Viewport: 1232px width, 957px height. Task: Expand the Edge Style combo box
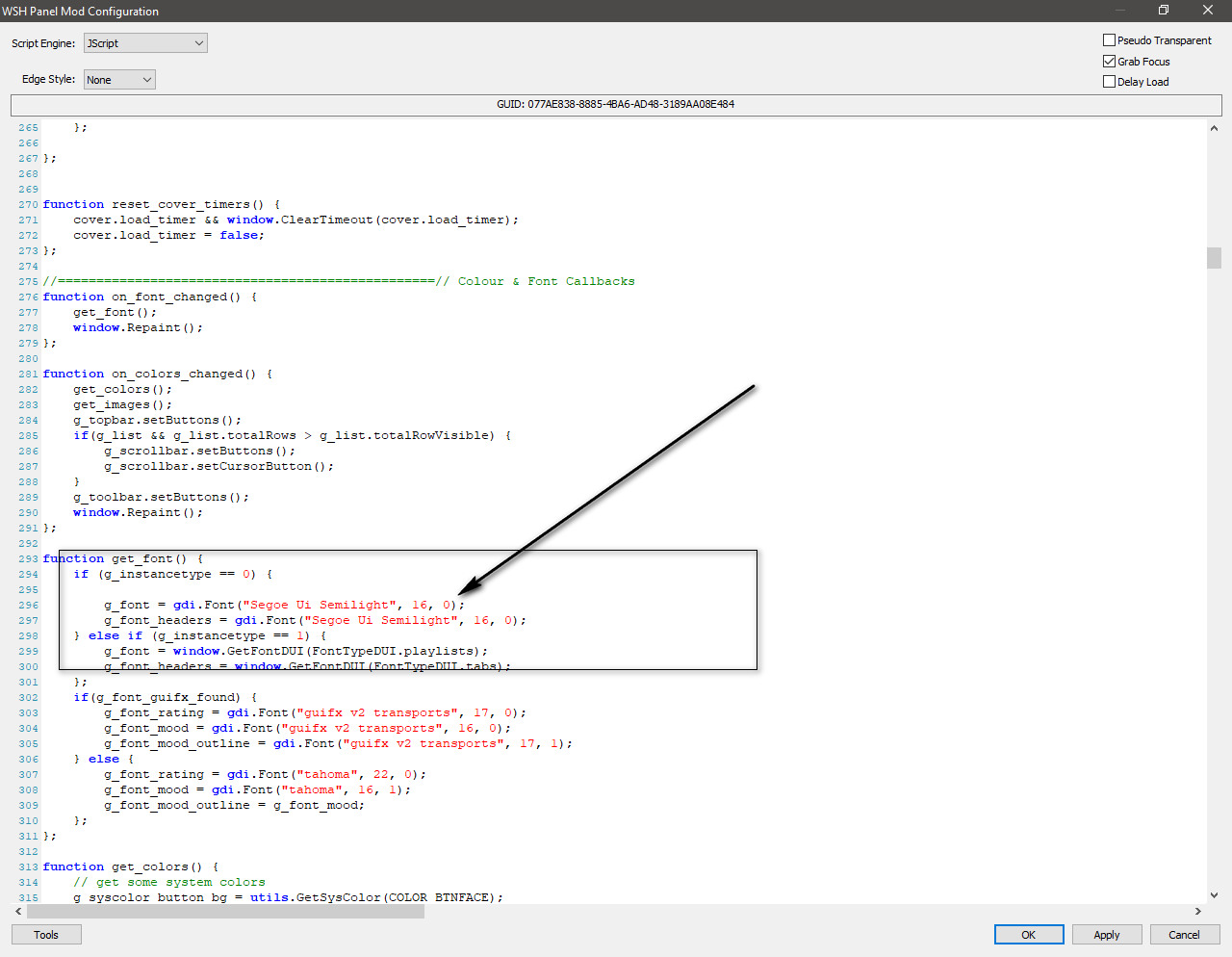click(x=119, y=80)
